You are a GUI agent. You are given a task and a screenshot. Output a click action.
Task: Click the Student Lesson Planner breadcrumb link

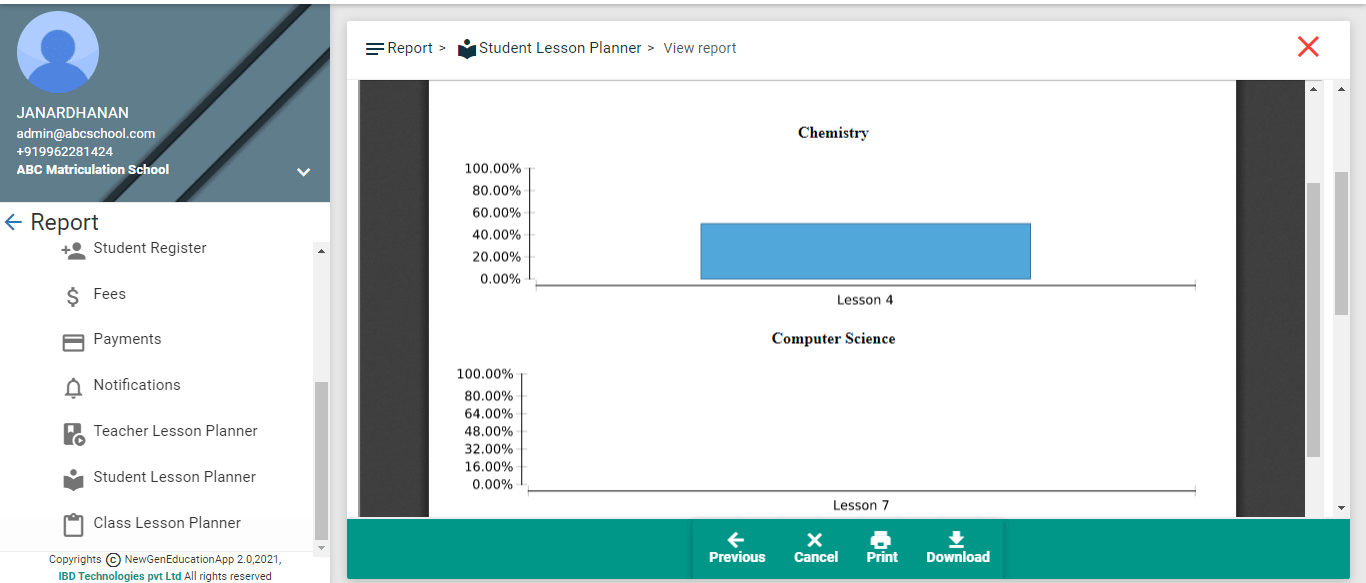click(560, 48)
